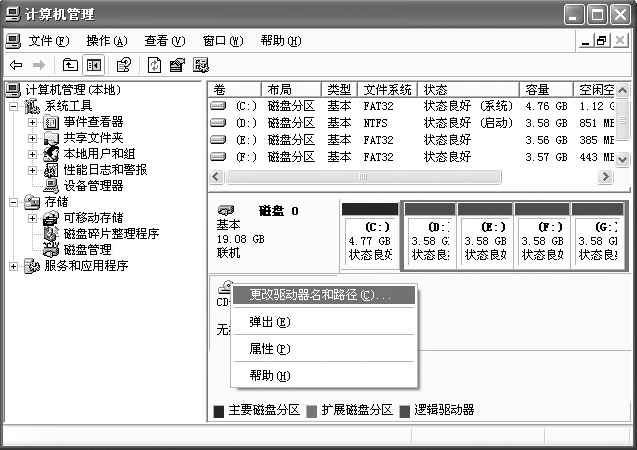Open the 查看(V) menu
637x450 pixels.
coord(165,41)
